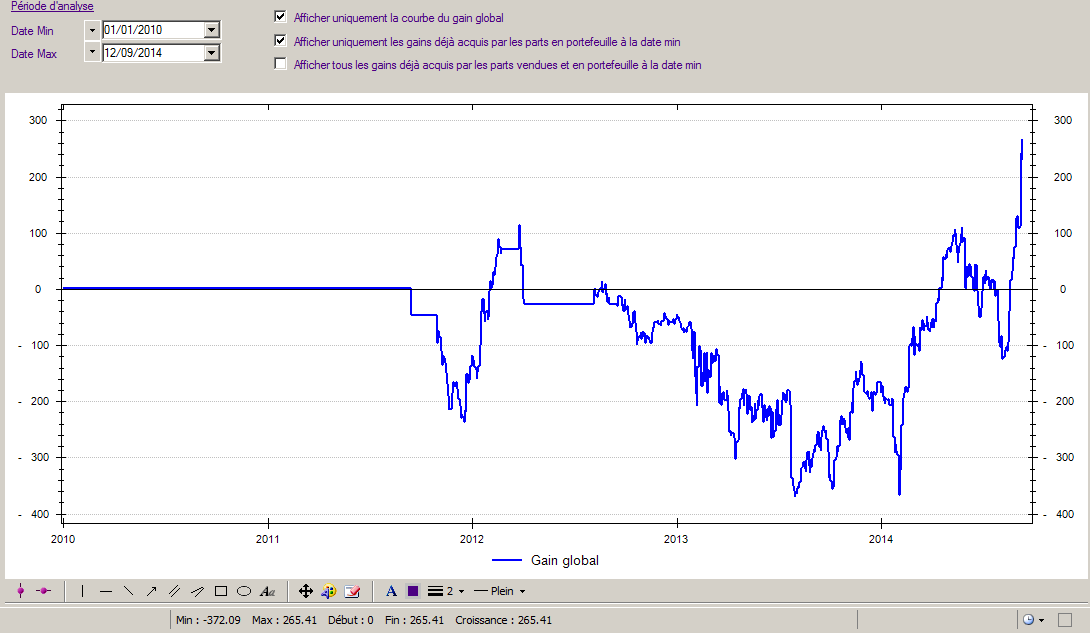1090x634 pixels.
Task: Click the 'Période d'analyse' link
Action: [x=52, y=6]
